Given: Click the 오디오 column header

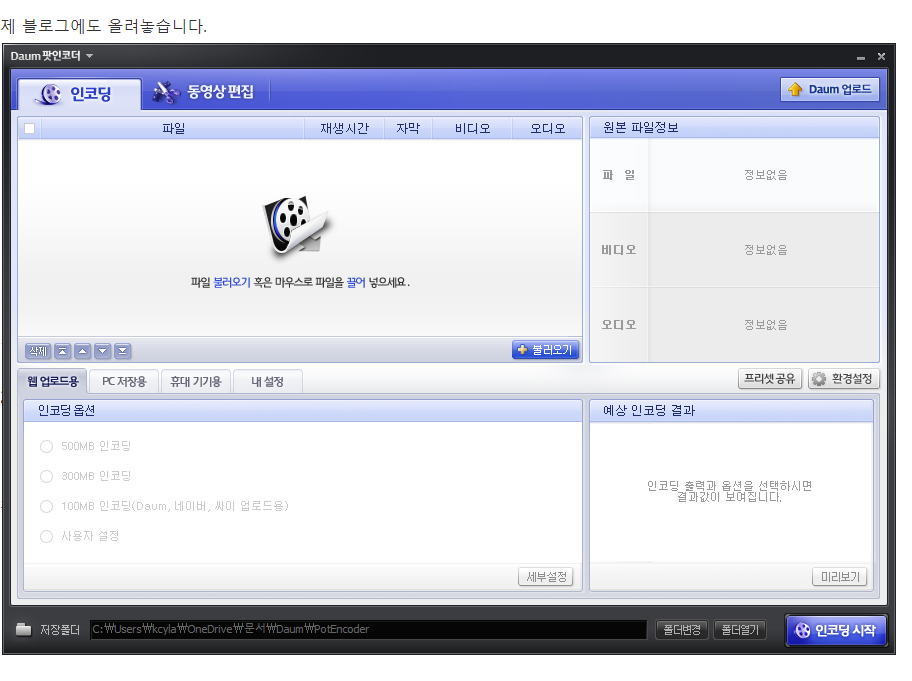Looking at the screenshot, I should [547, 129].
